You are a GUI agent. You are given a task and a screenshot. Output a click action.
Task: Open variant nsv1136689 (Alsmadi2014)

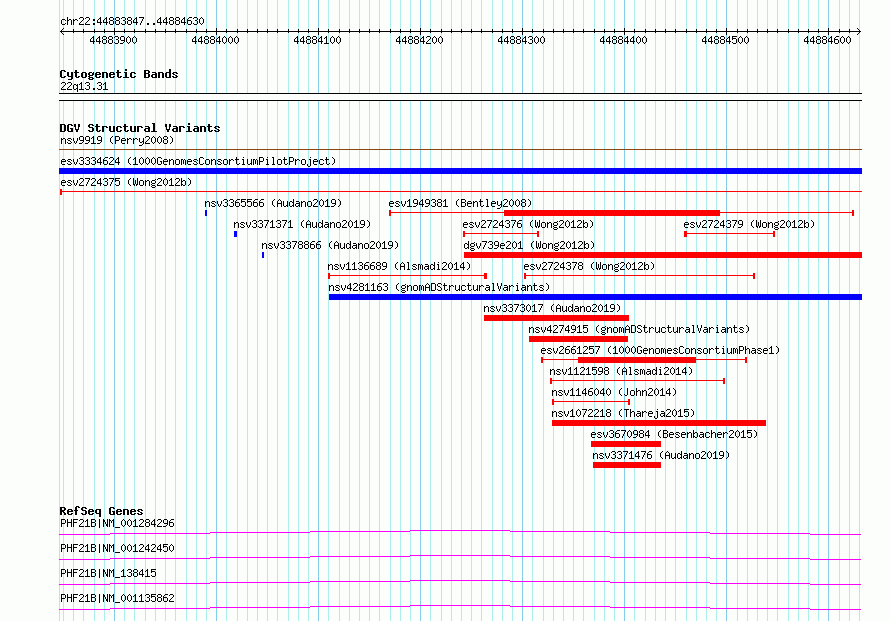[399, 266]
